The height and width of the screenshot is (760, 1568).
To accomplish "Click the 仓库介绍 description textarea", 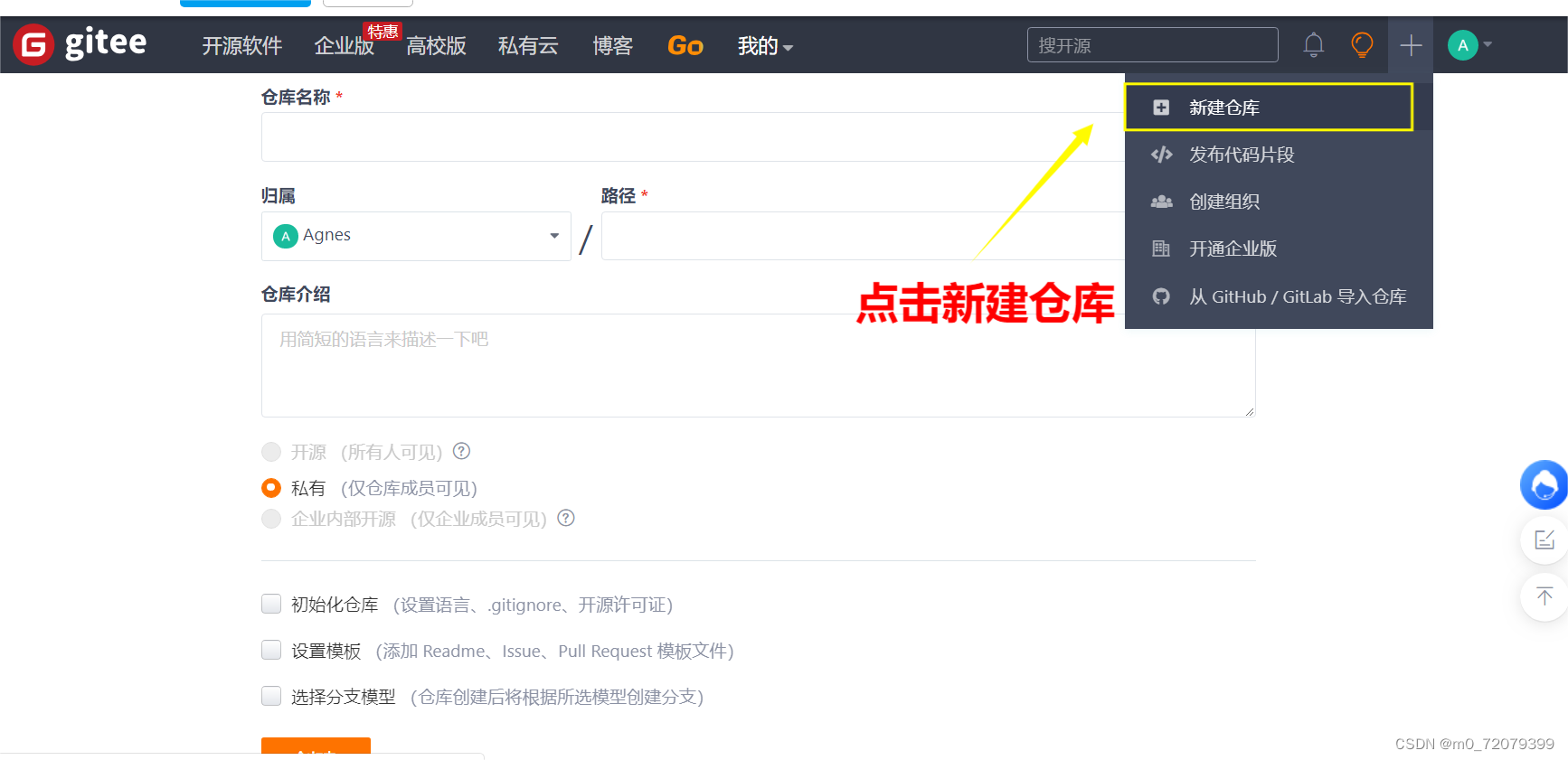I will [x=758, y=365].
